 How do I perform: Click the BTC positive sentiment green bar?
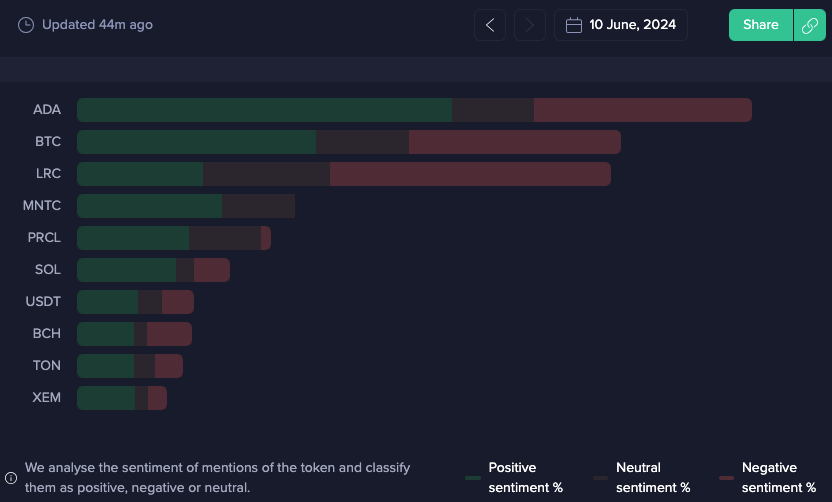coord(197,142)
